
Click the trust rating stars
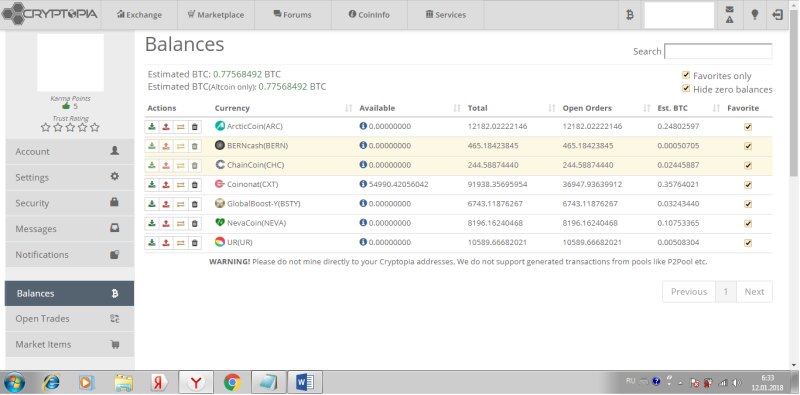pos(70,127)
